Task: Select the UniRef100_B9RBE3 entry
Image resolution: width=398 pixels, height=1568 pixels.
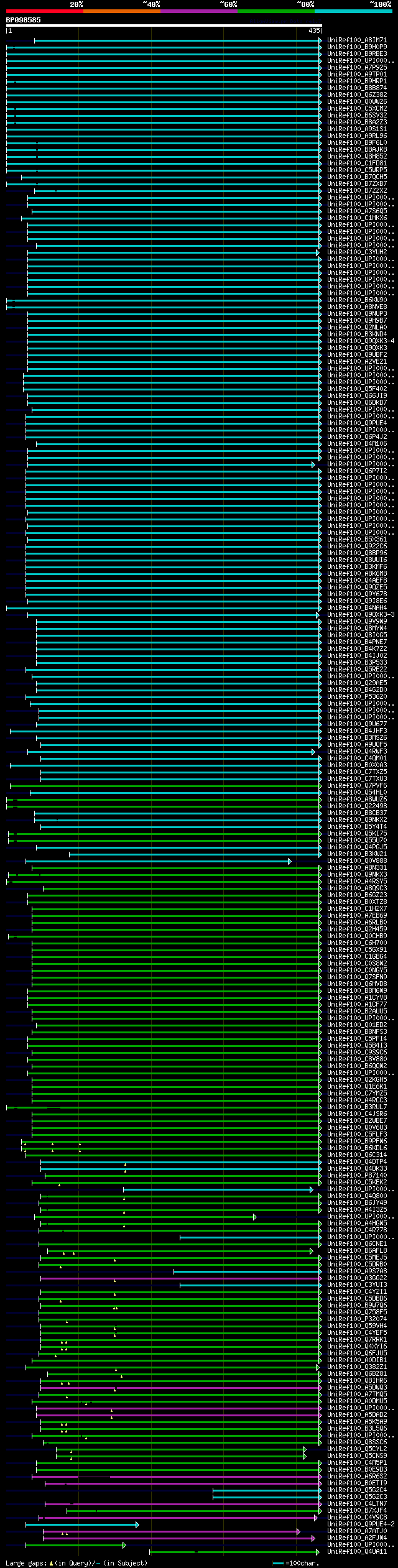Action: (357, 53)
